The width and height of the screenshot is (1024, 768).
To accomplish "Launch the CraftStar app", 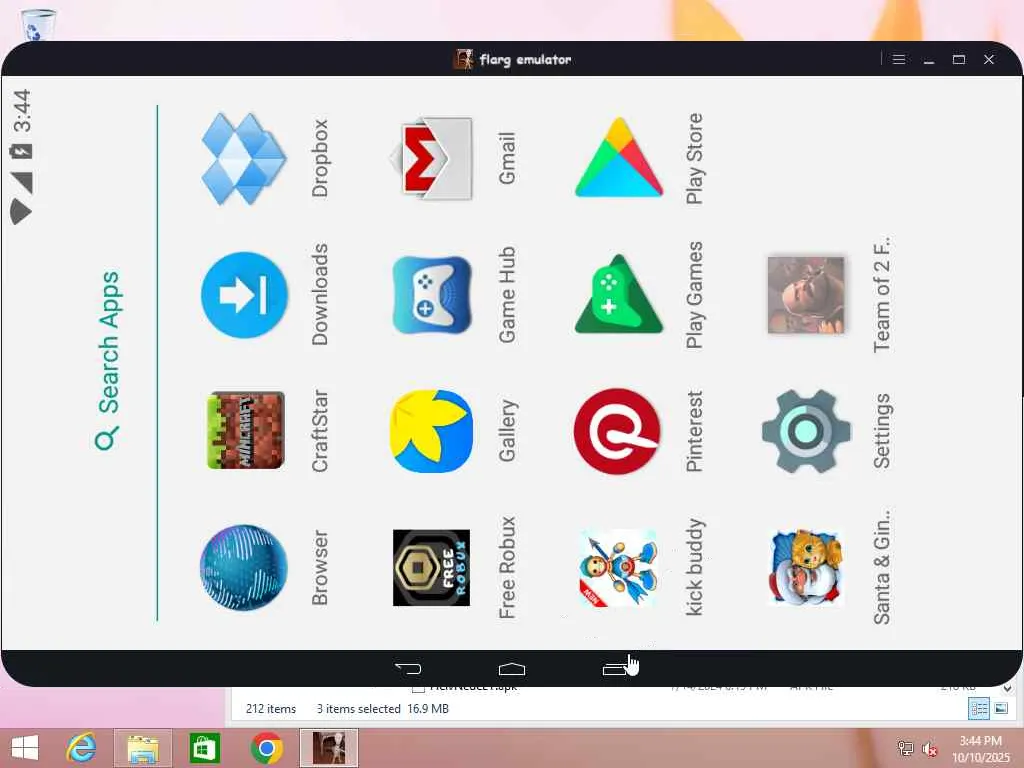I will tap(246, 430).
